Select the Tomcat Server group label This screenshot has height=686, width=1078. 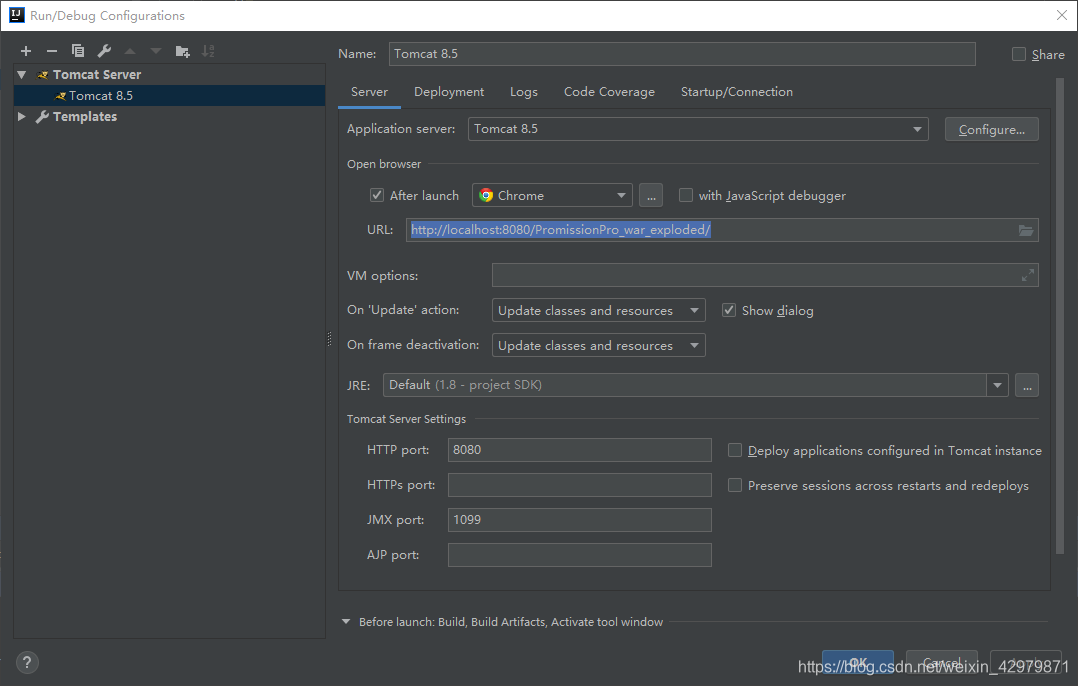tap(97, 74)
